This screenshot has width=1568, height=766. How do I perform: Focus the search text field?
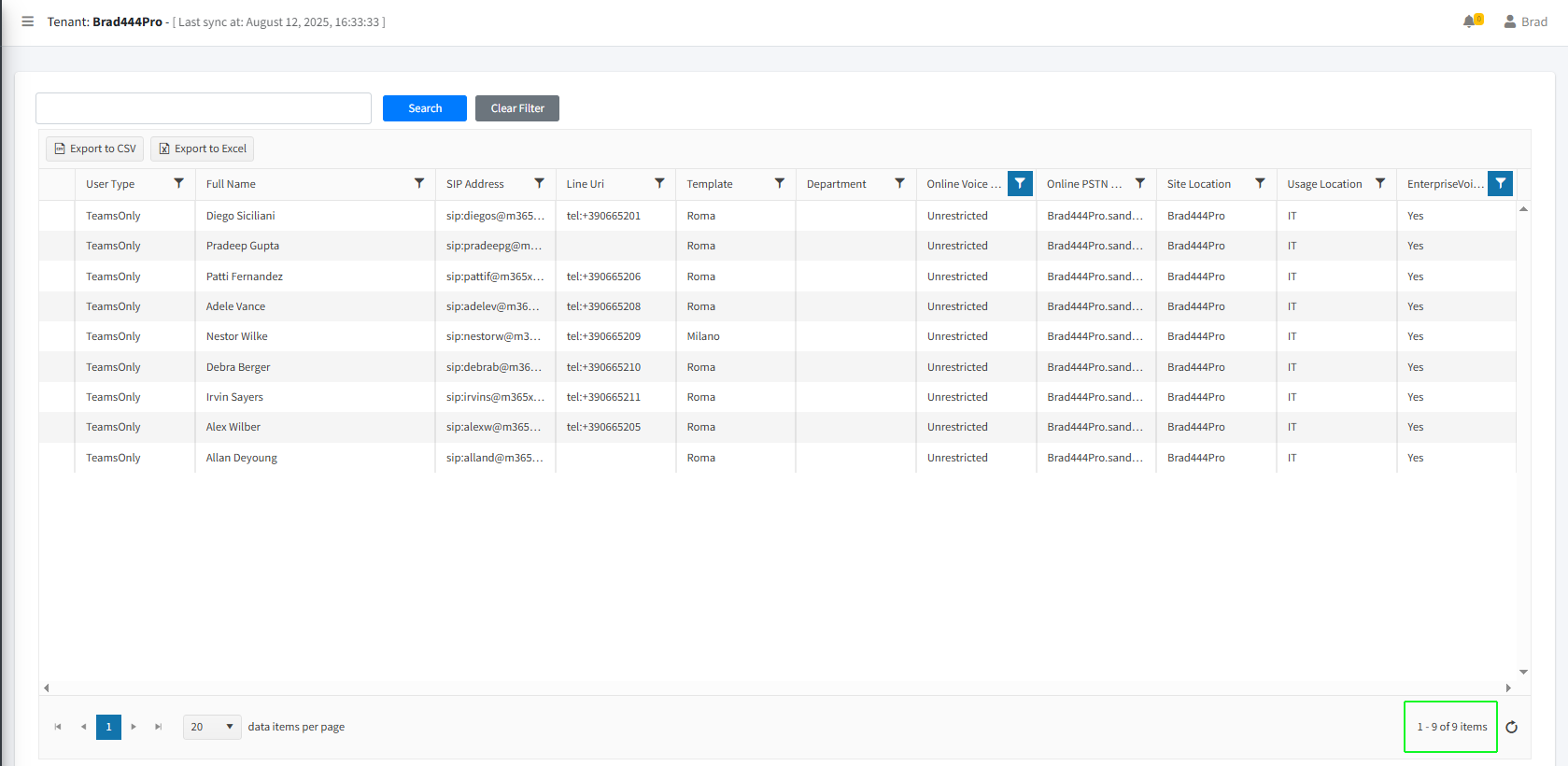[x=204, y=108]
